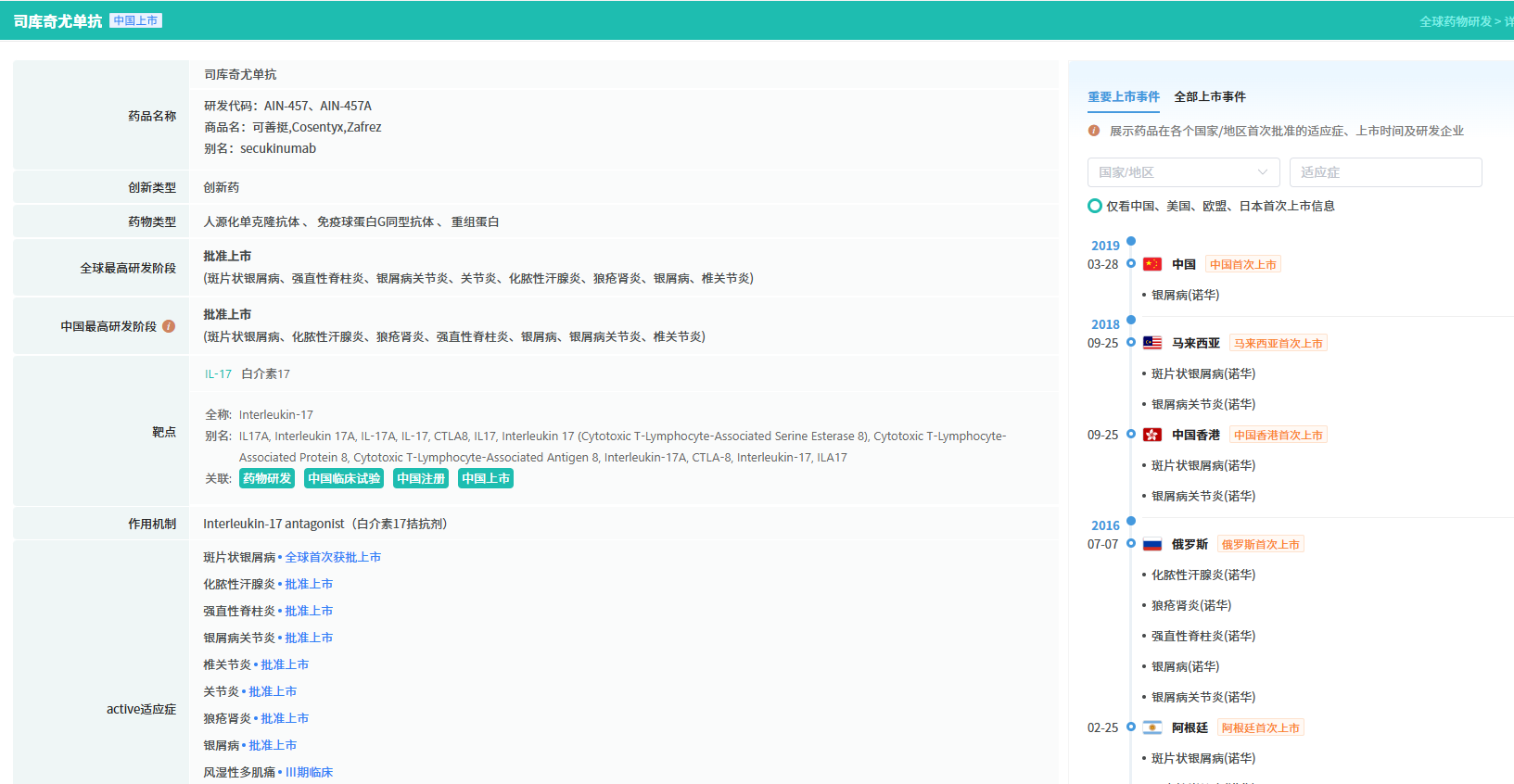Click the 创新药 value text
Image resolution: width=1514 pixels, height=784 pixels.
pyautogui.click(x=222, y=187)
